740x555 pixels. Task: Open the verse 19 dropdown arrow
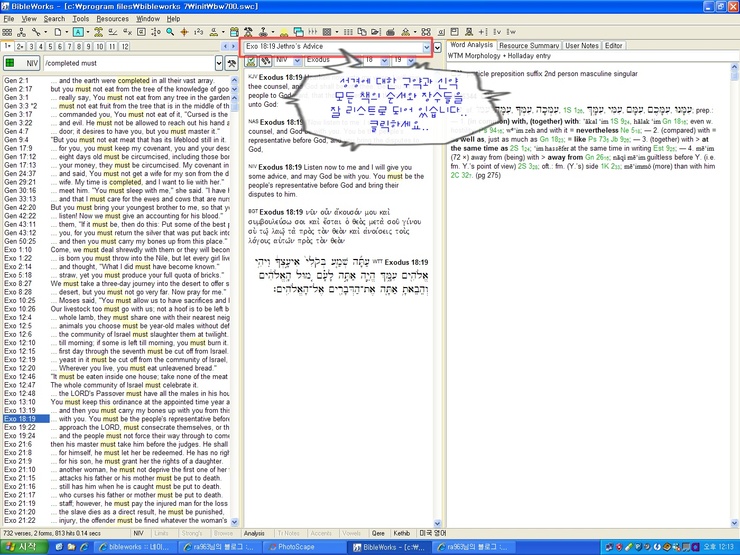point(411,60)
